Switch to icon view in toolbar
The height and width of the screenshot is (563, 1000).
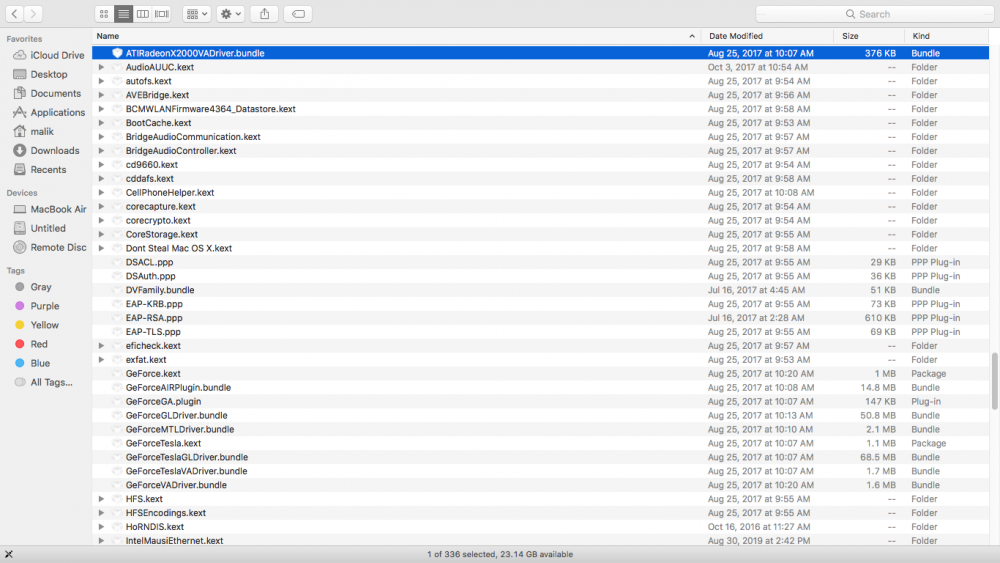tap(104, 14)
